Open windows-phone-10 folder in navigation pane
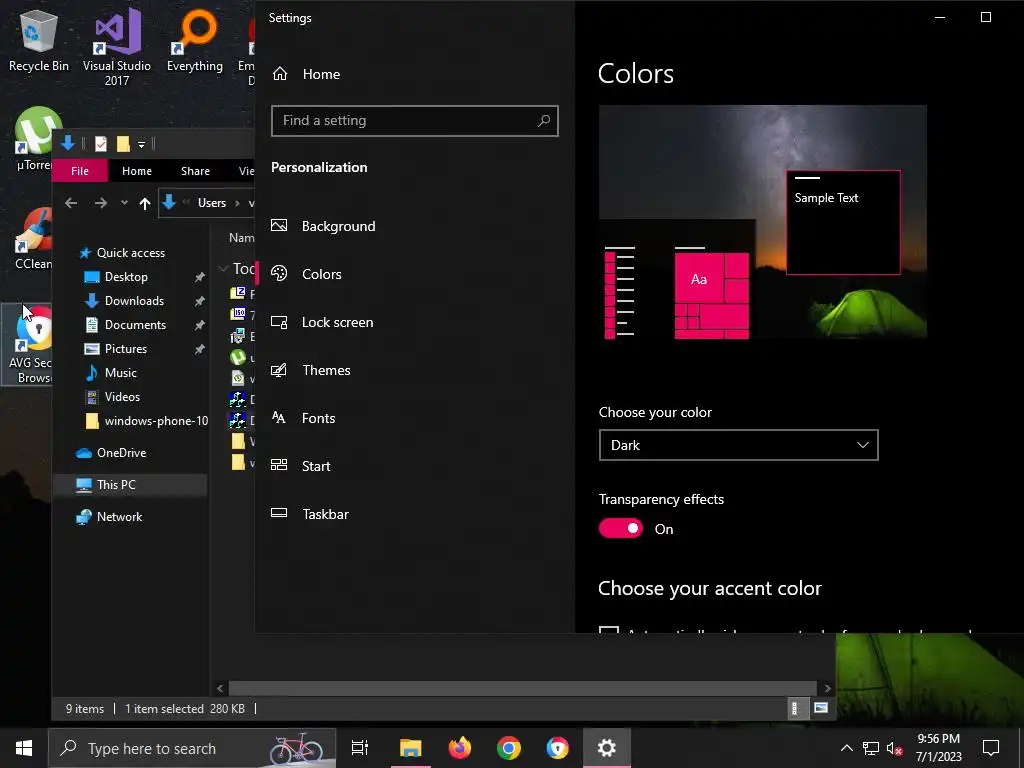Screen dimensions: 1024x768 click(146, 421)
